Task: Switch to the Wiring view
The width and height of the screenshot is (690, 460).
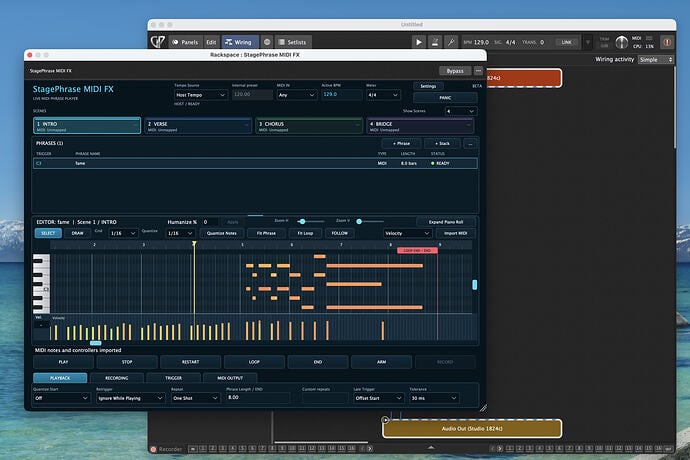Action: pos(240,42)
